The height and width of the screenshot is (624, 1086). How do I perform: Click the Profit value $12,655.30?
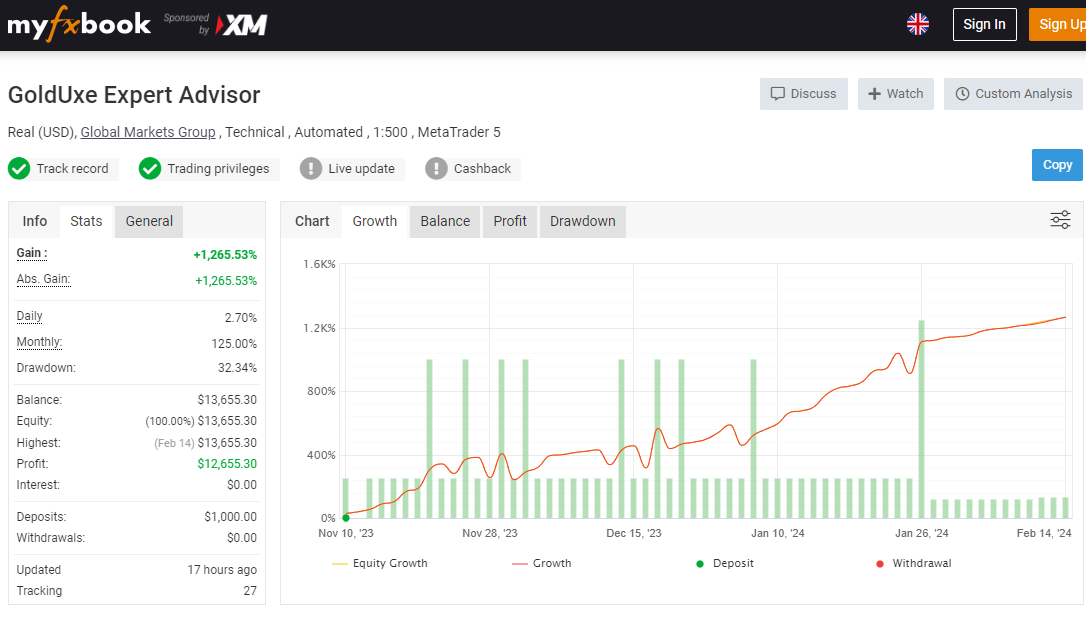pyautogui.click(x=227, y=464)
